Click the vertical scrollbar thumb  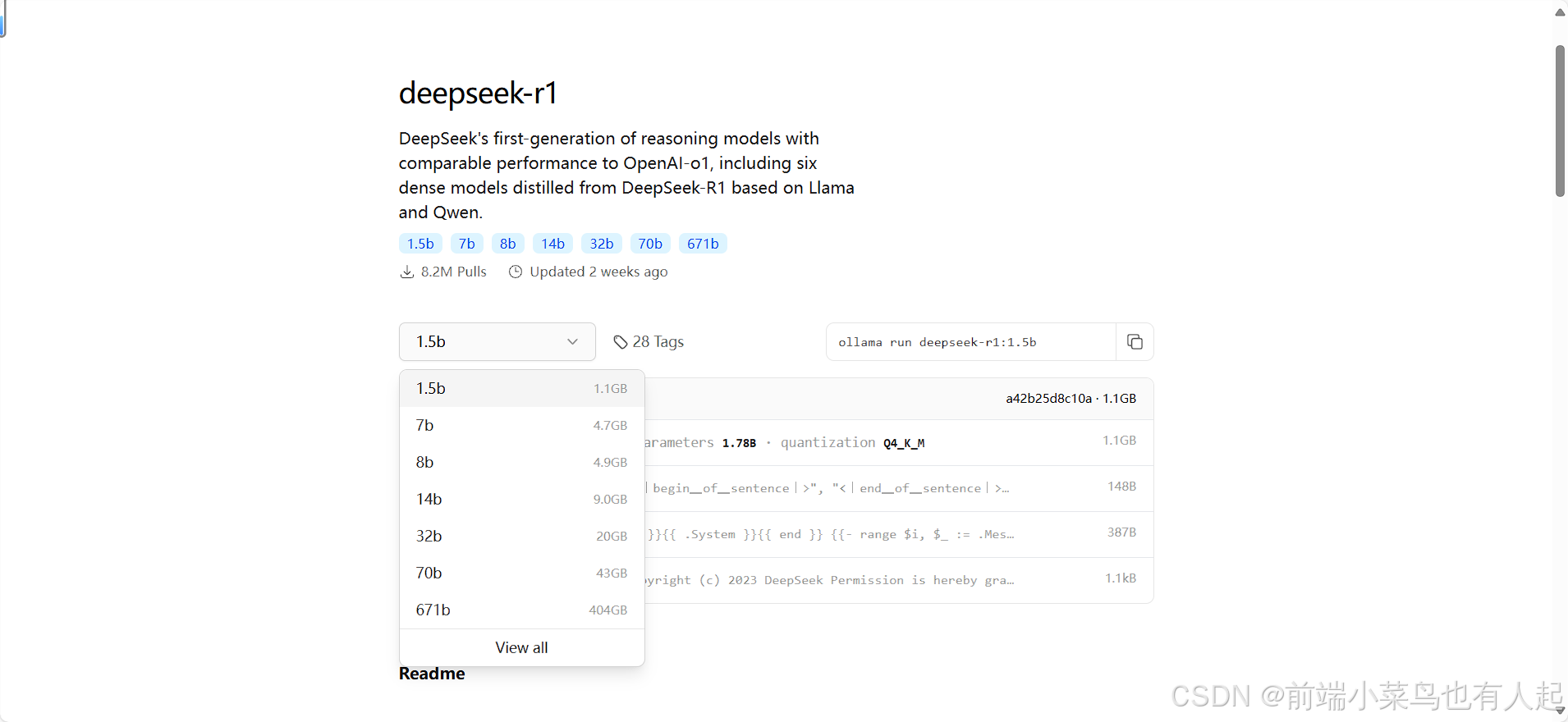(x=1560, y=121)
